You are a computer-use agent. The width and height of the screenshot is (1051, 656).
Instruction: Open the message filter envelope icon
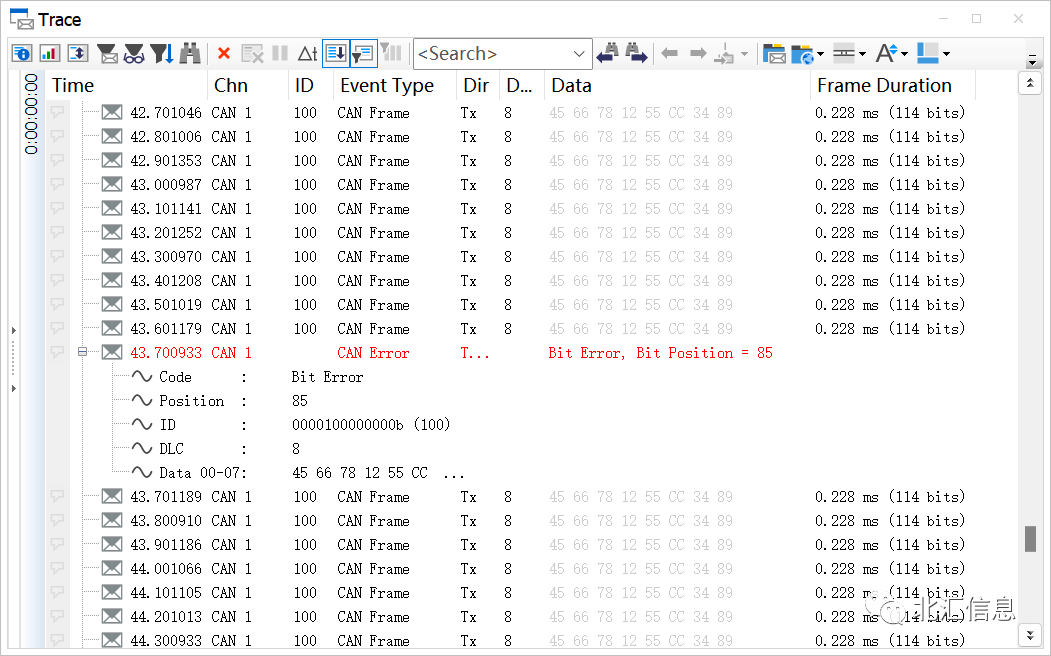[x=108, y=53]
